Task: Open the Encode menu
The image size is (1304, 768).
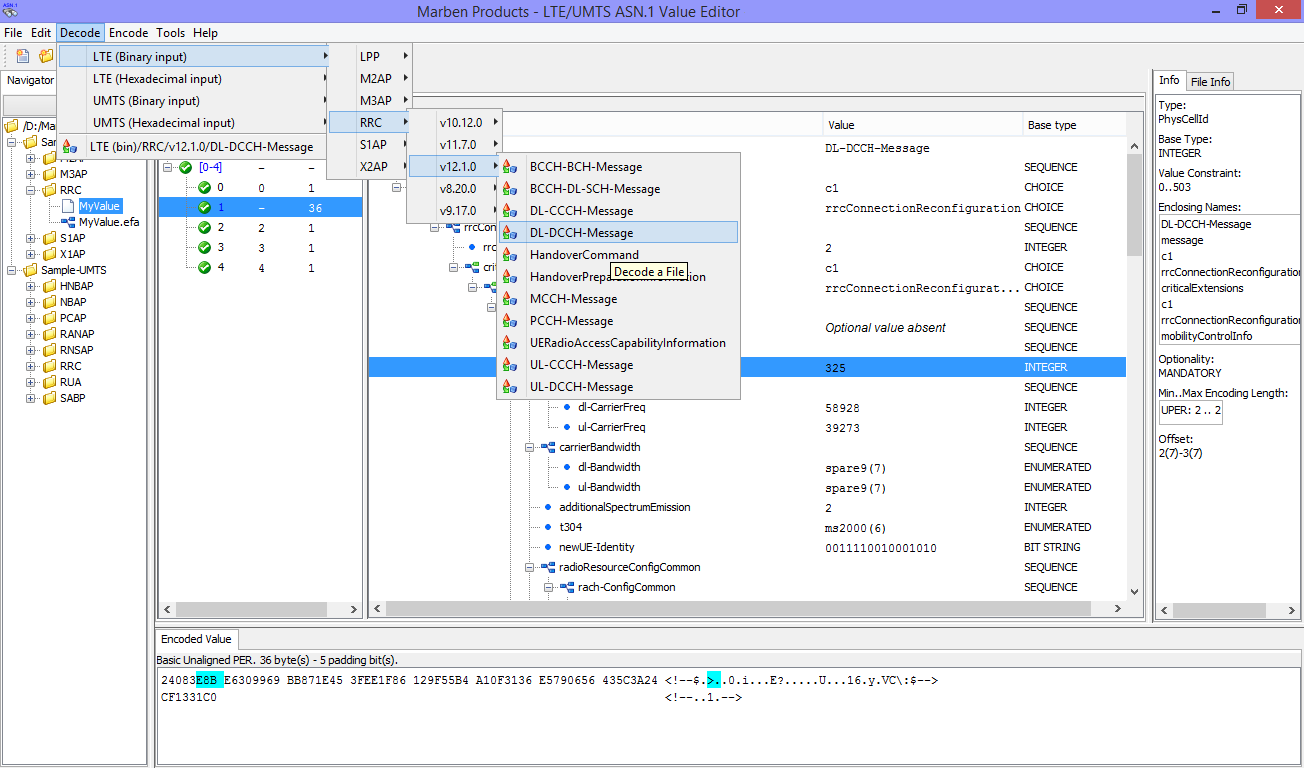Action: (x=129, y=33)
